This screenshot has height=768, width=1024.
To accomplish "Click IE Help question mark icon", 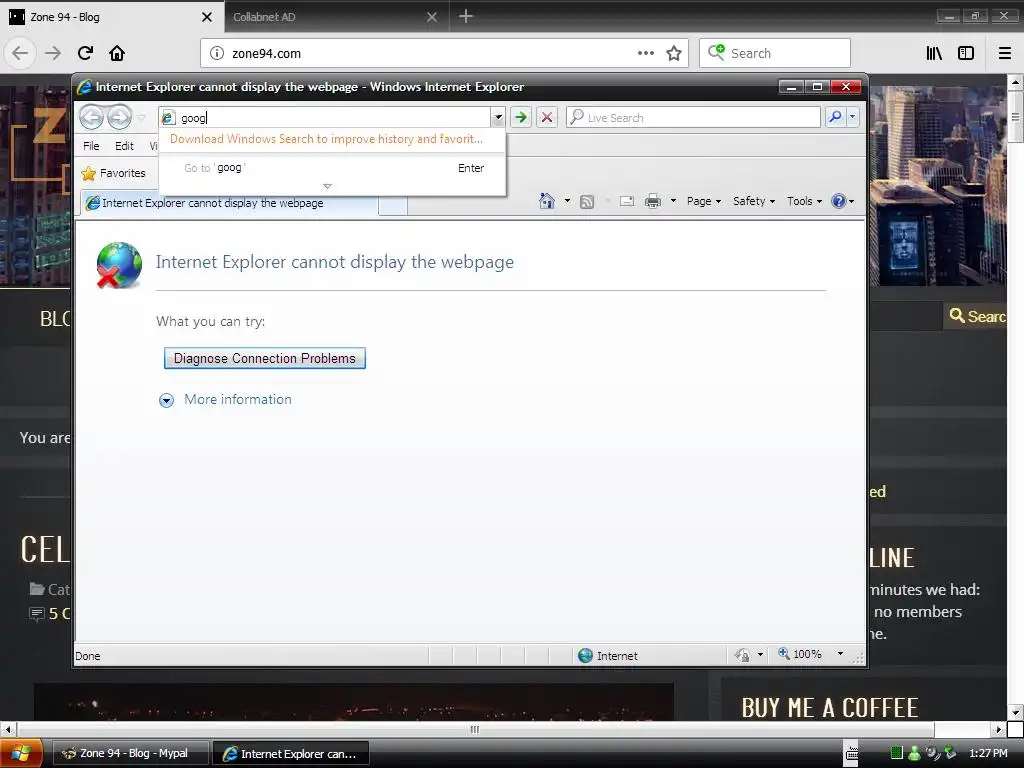I will pos(839,201).
